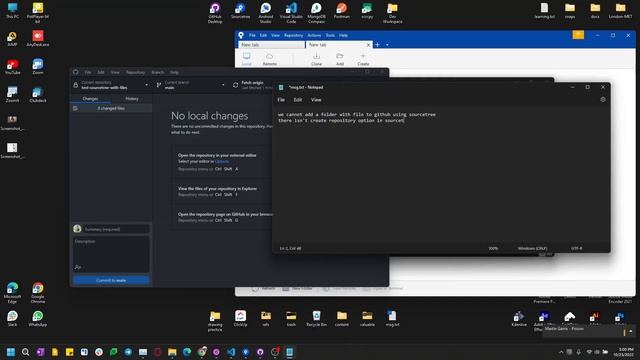Open the Slack desktop shortcut
Screen dimensions: 640x360
12,319
